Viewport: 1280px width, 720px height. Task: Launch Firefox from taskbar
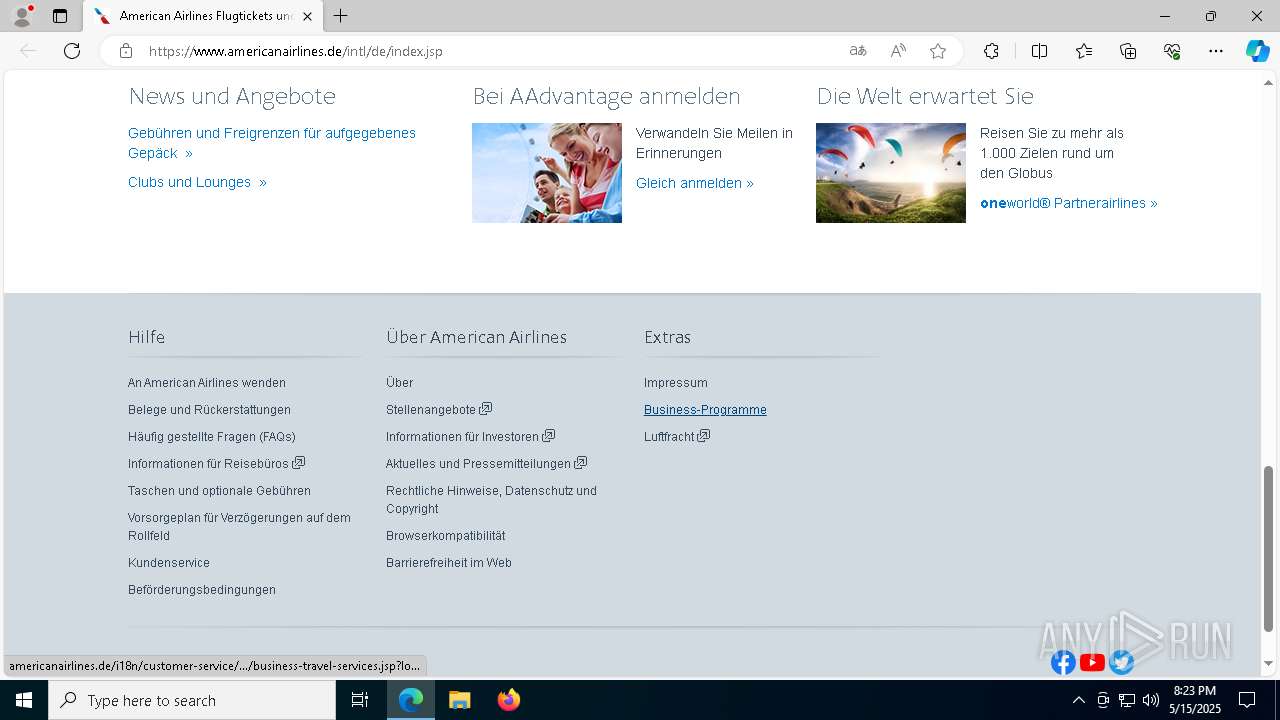point(508,700)
